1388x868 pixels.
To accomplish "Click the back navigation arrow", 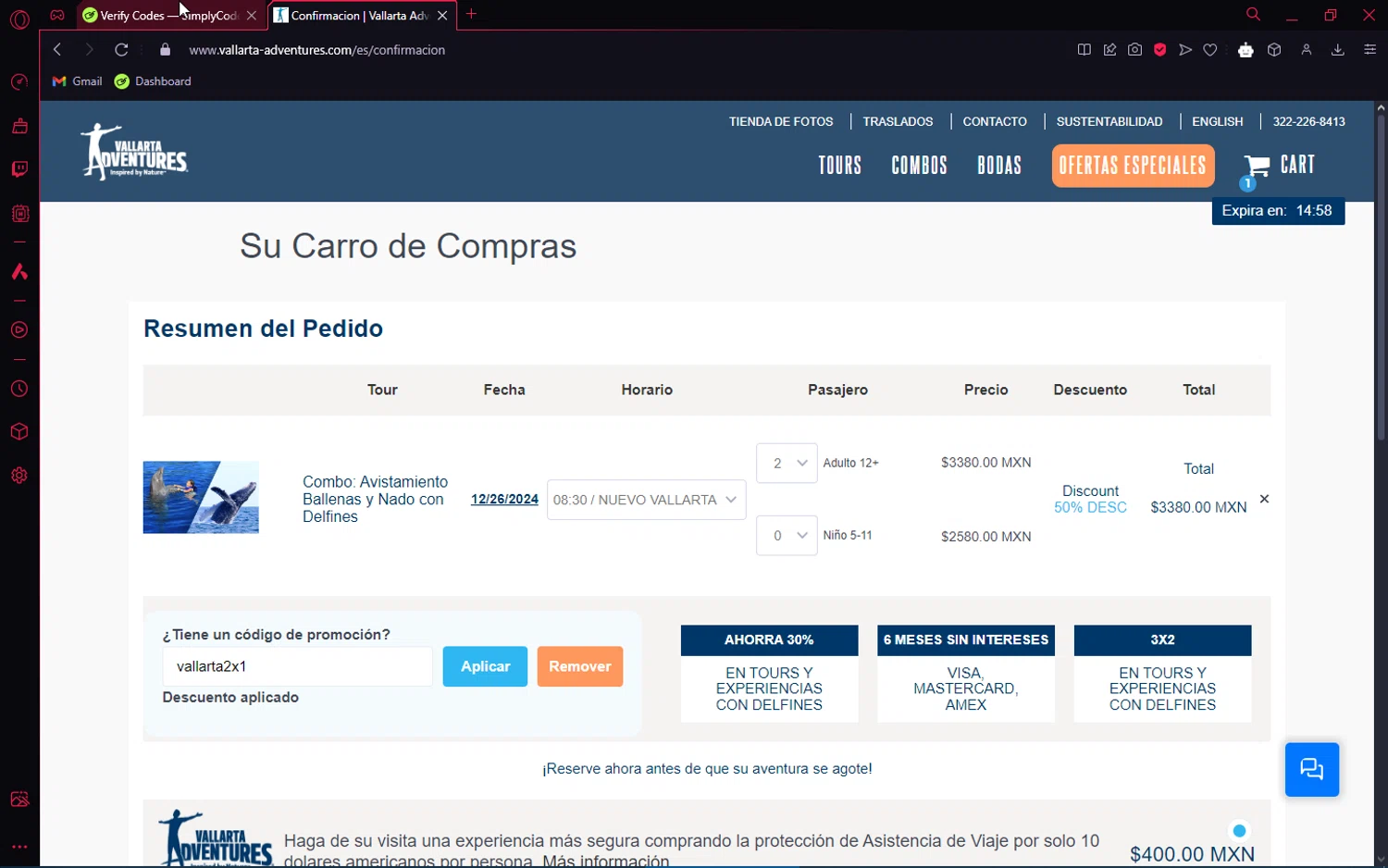I will point(57,50).
